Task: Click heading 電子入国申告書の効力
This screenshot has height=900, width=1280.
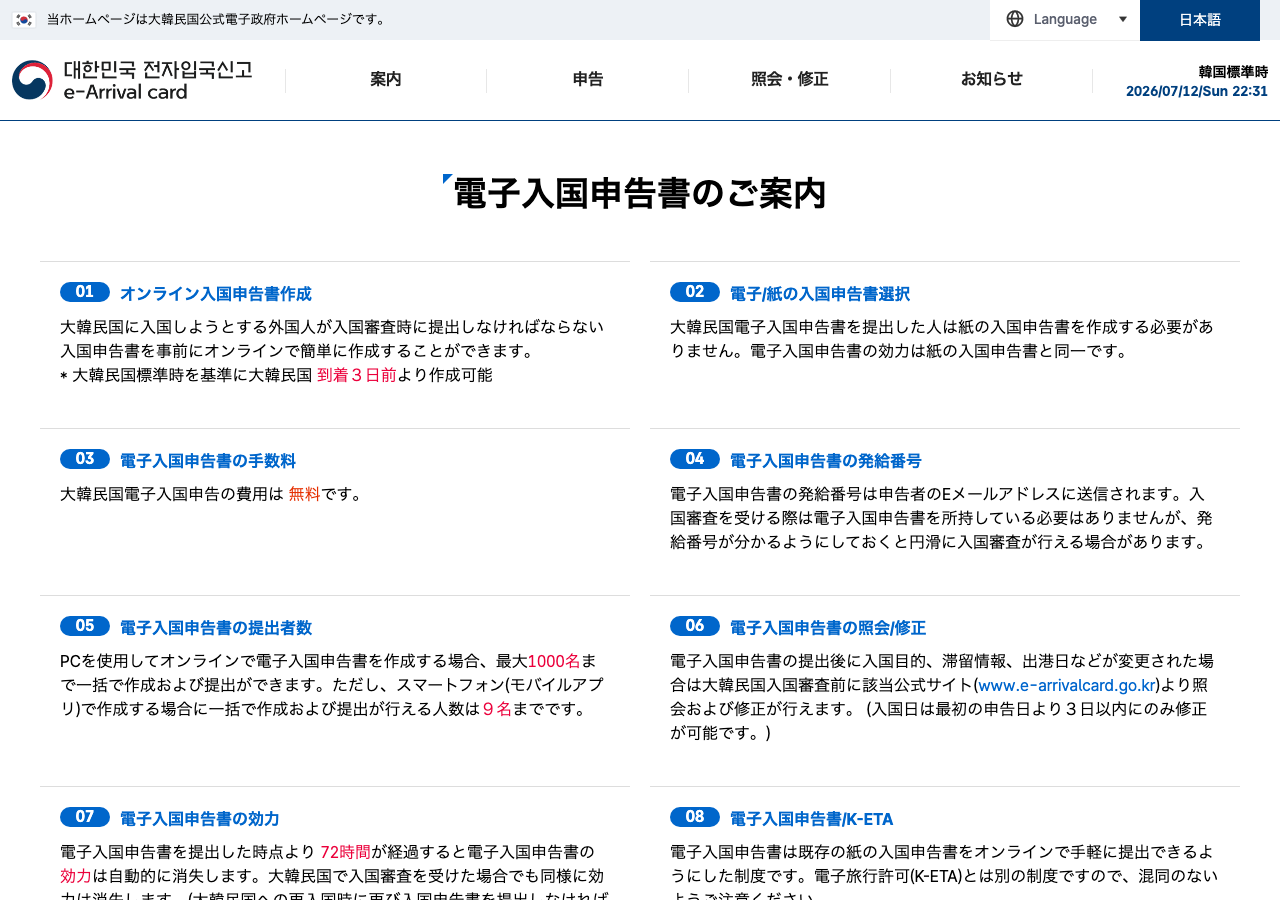Action: click(200, 819)
